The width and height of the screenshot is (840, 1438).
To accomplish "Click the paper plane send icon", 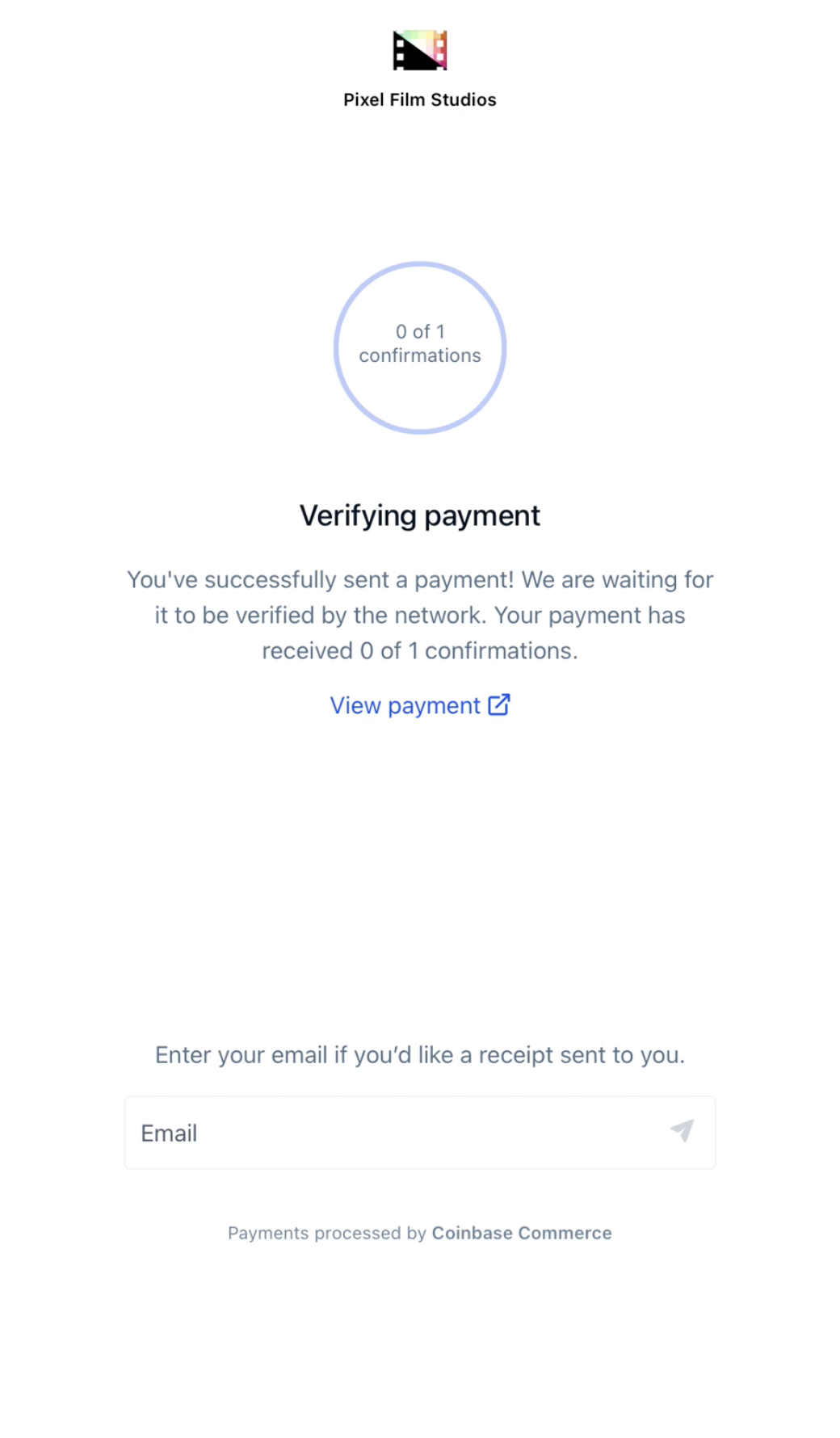I will [682, 1131].
